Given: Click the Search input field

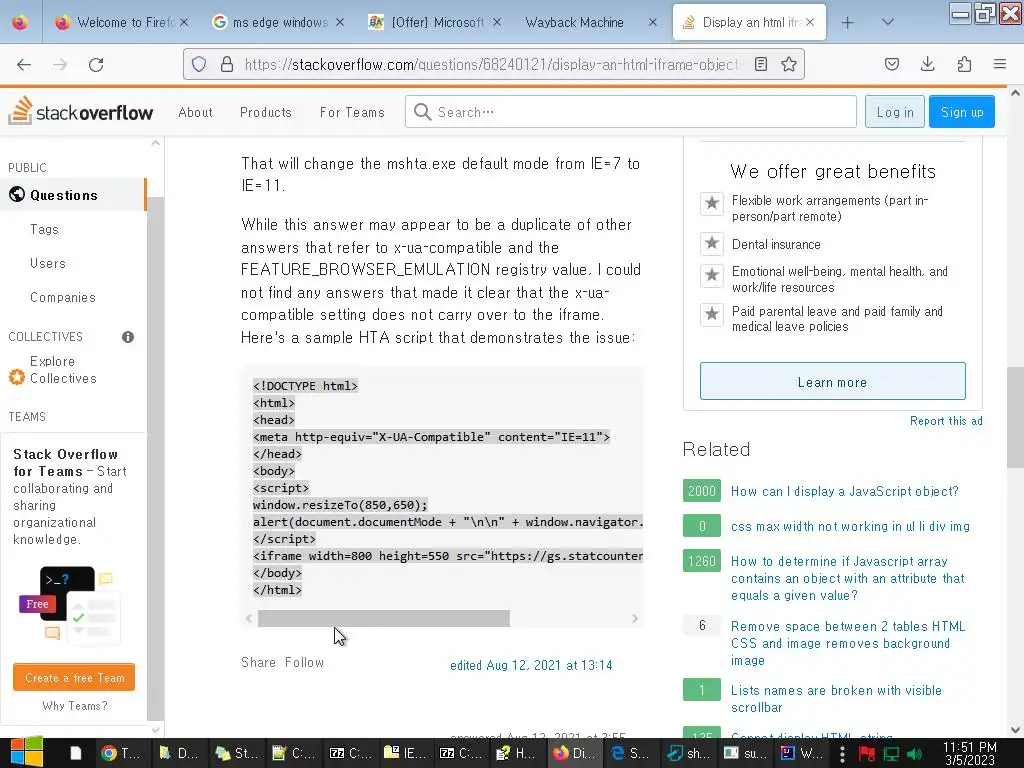Looking at the screenshot, I should point(630,112).
